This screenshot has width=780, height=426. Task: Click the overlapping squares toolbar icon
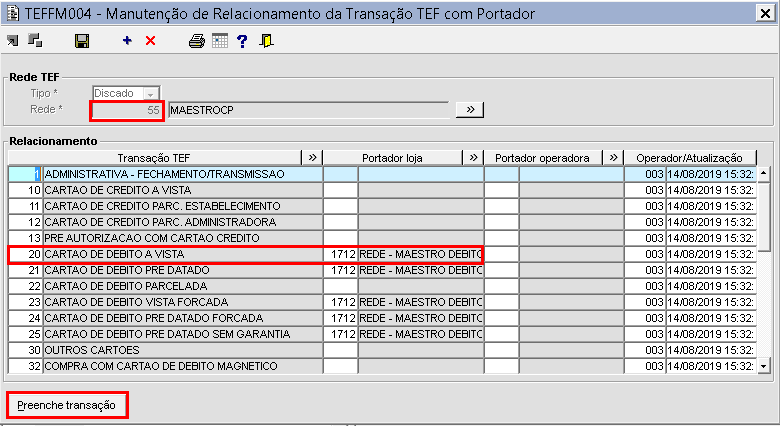[x=35, y=40]
